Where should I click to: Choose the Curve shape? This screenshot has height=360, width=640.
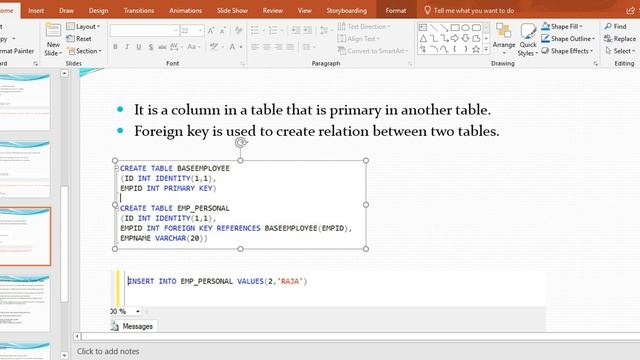click(x=444, y=49)
